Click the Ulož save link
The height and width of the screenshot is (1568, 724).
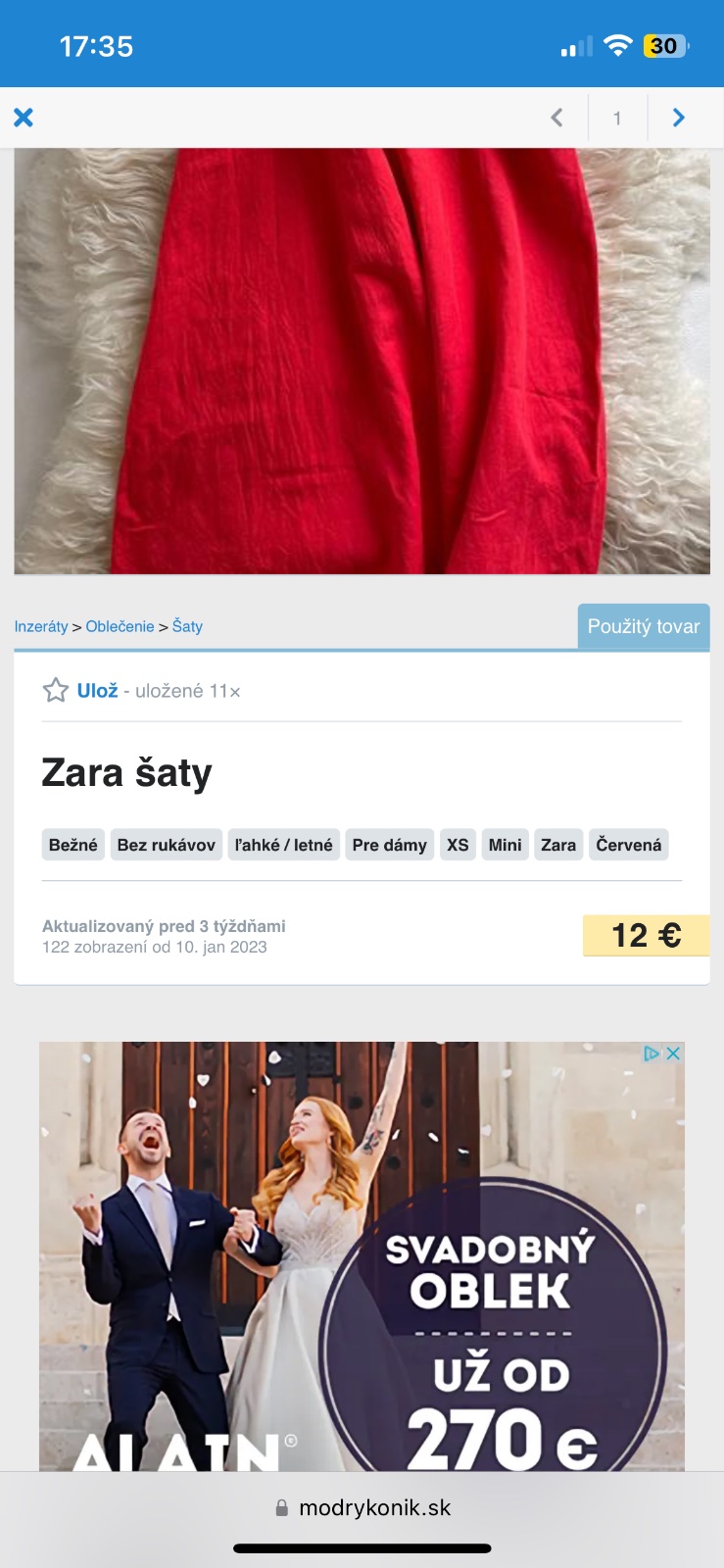tap(97, 691)
